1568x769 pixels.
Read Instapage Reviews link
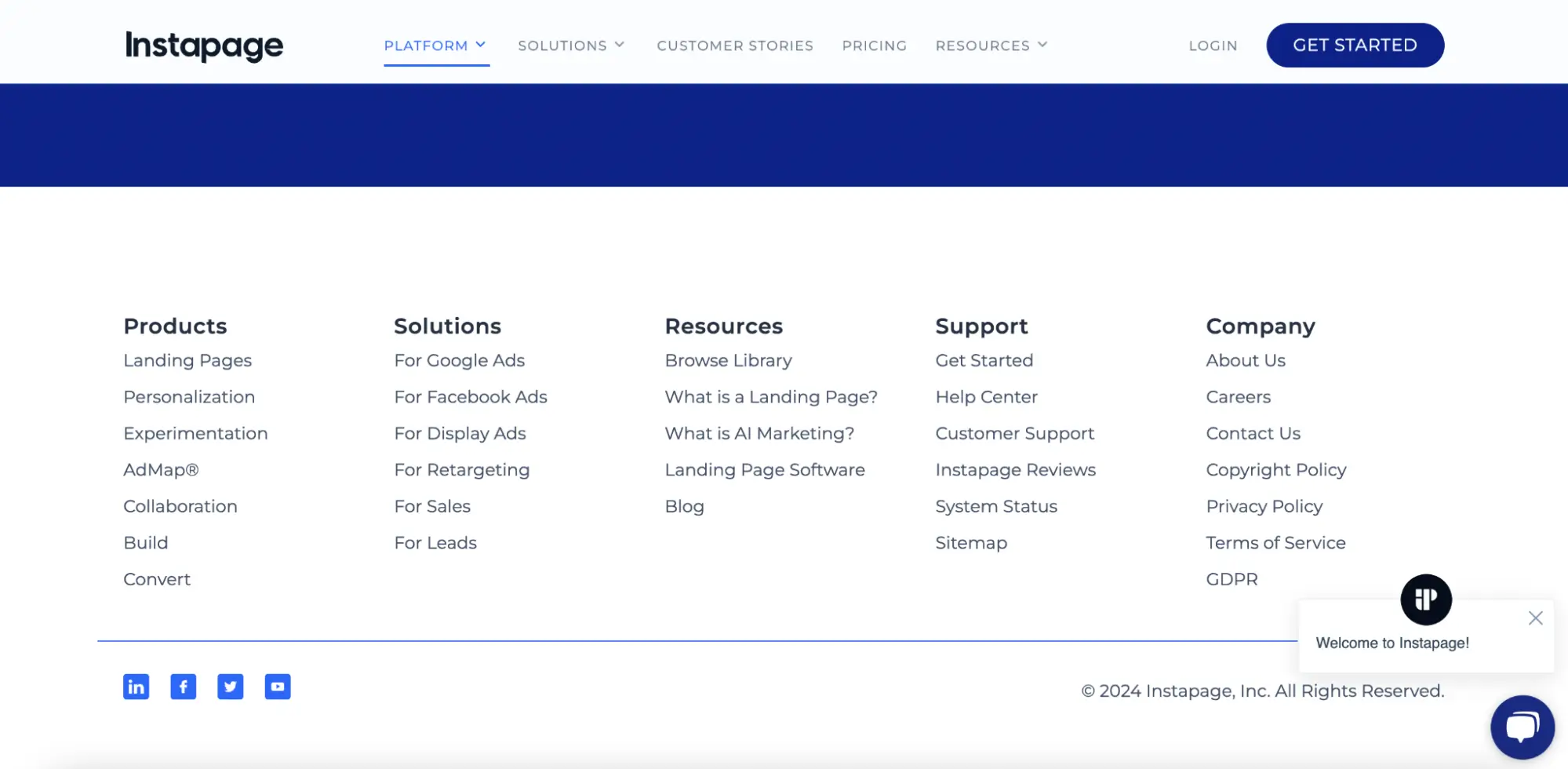pos(1015,470)
